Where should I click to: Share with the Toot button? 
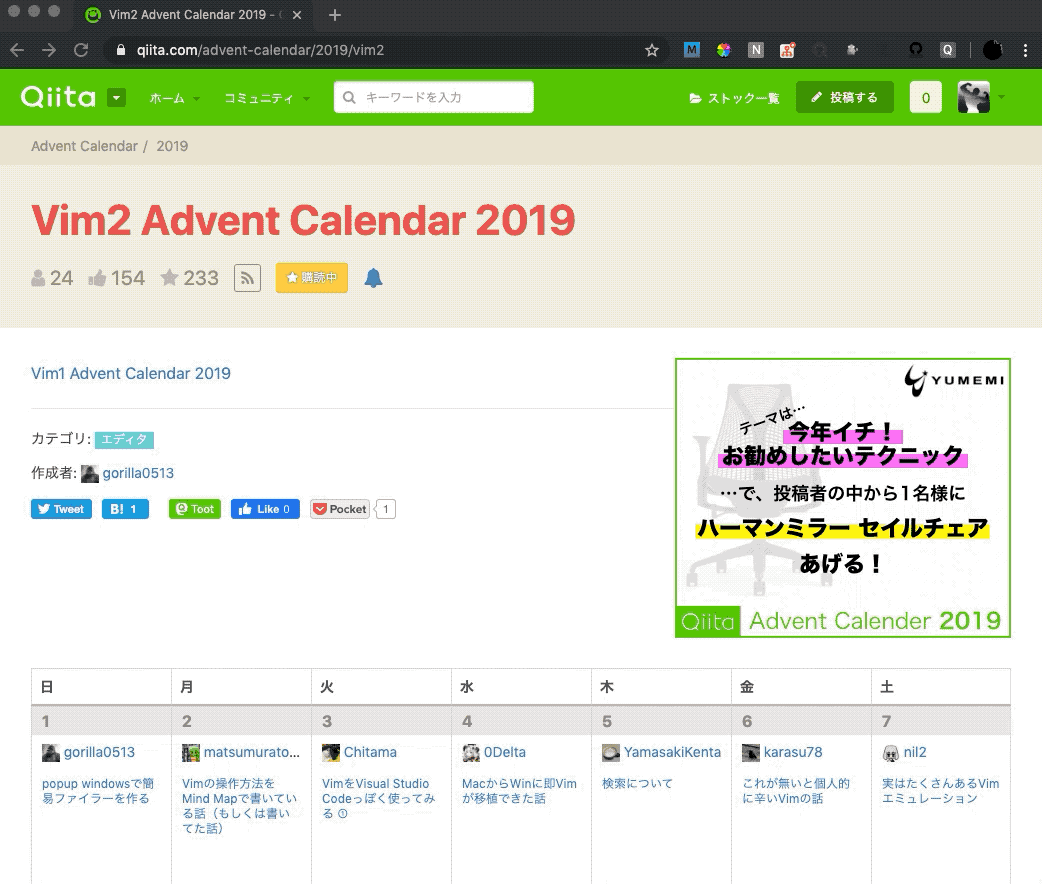(x=195, y=509)
